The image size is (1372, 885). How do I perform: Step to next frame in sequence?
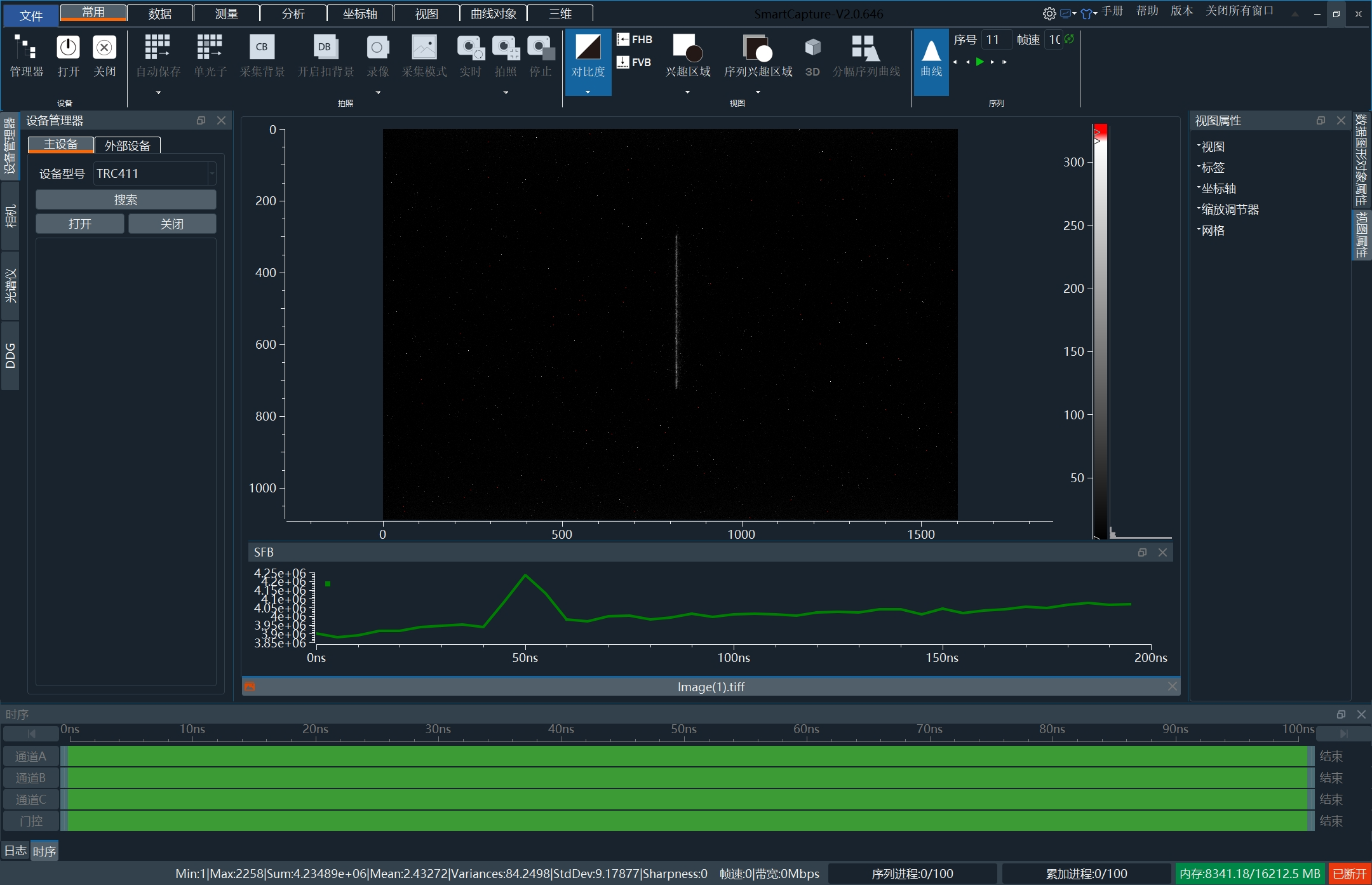click(992, 62)
